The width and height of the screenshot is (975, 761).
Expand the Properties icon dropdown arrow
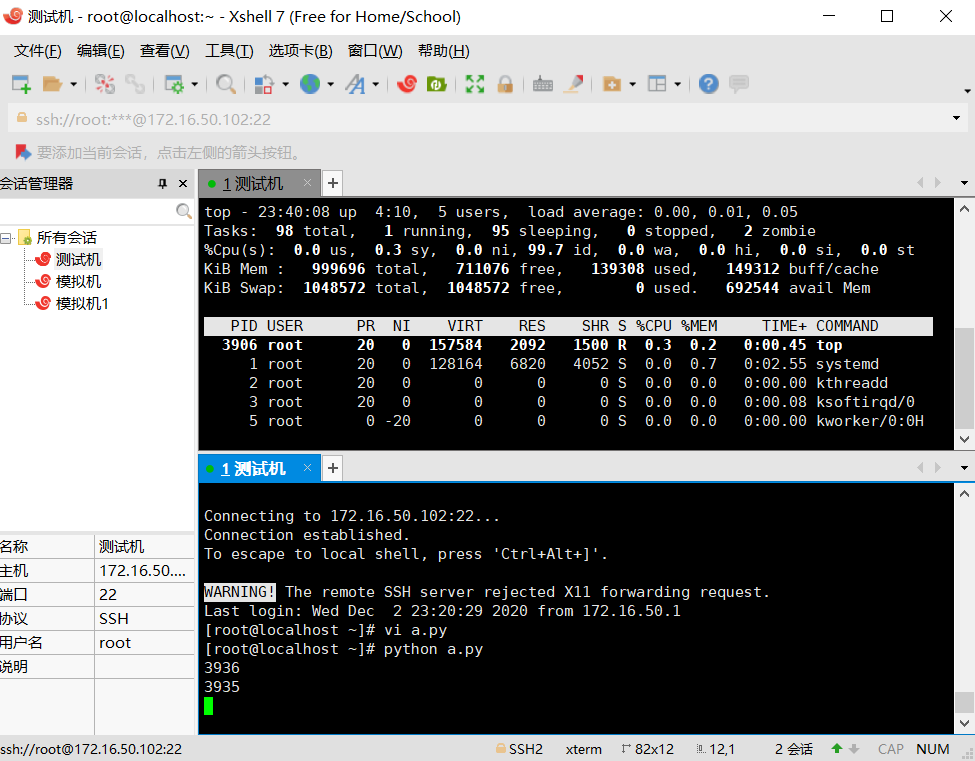195,84
